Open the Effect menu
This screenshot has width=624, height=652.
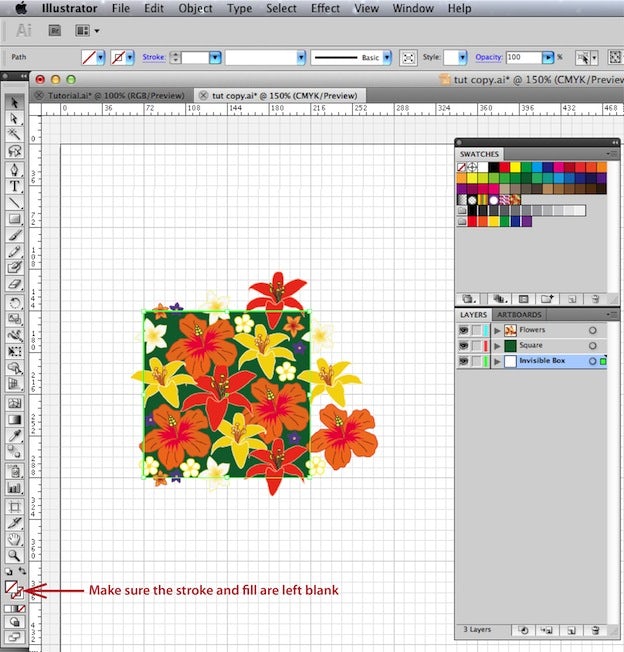pos(325,8)
